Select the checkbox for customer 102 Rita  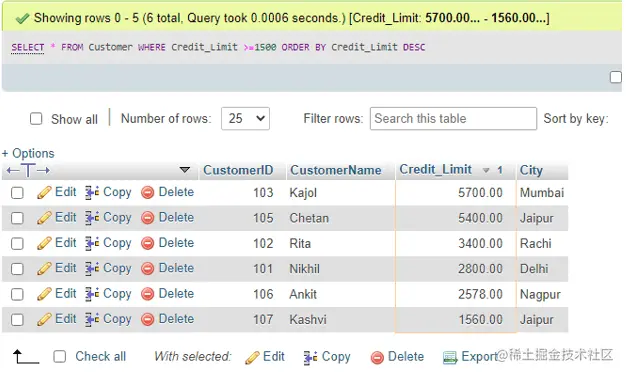17,244
